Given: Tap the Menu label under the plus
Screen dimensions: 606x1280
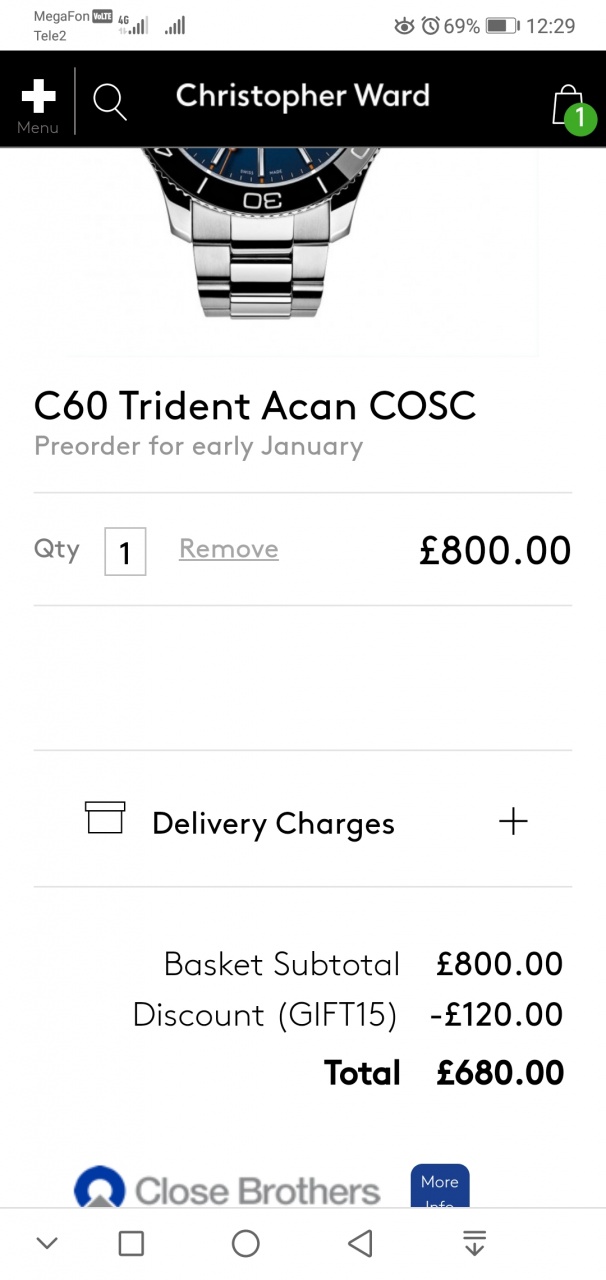Looking at the screenshot, I should pos(38,128).
